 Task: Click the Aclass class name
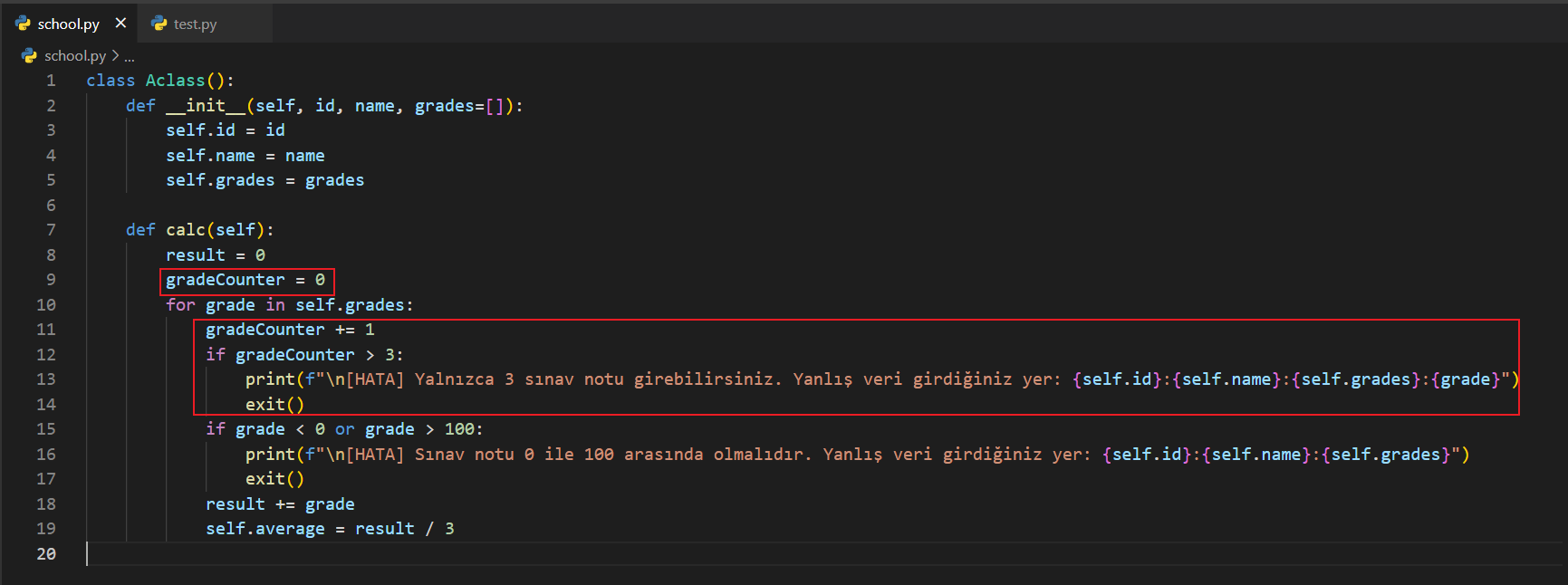point(175,81)
